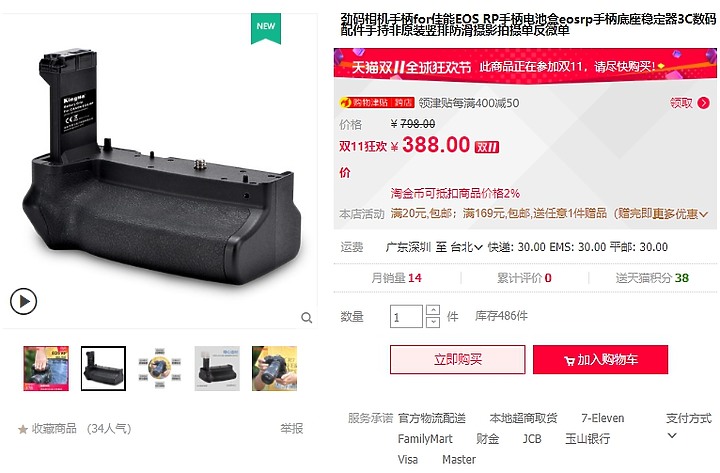Open the 累计评价 reviews tab
The height and width of the screenshot is (473, 720).
tap(524, 278)
